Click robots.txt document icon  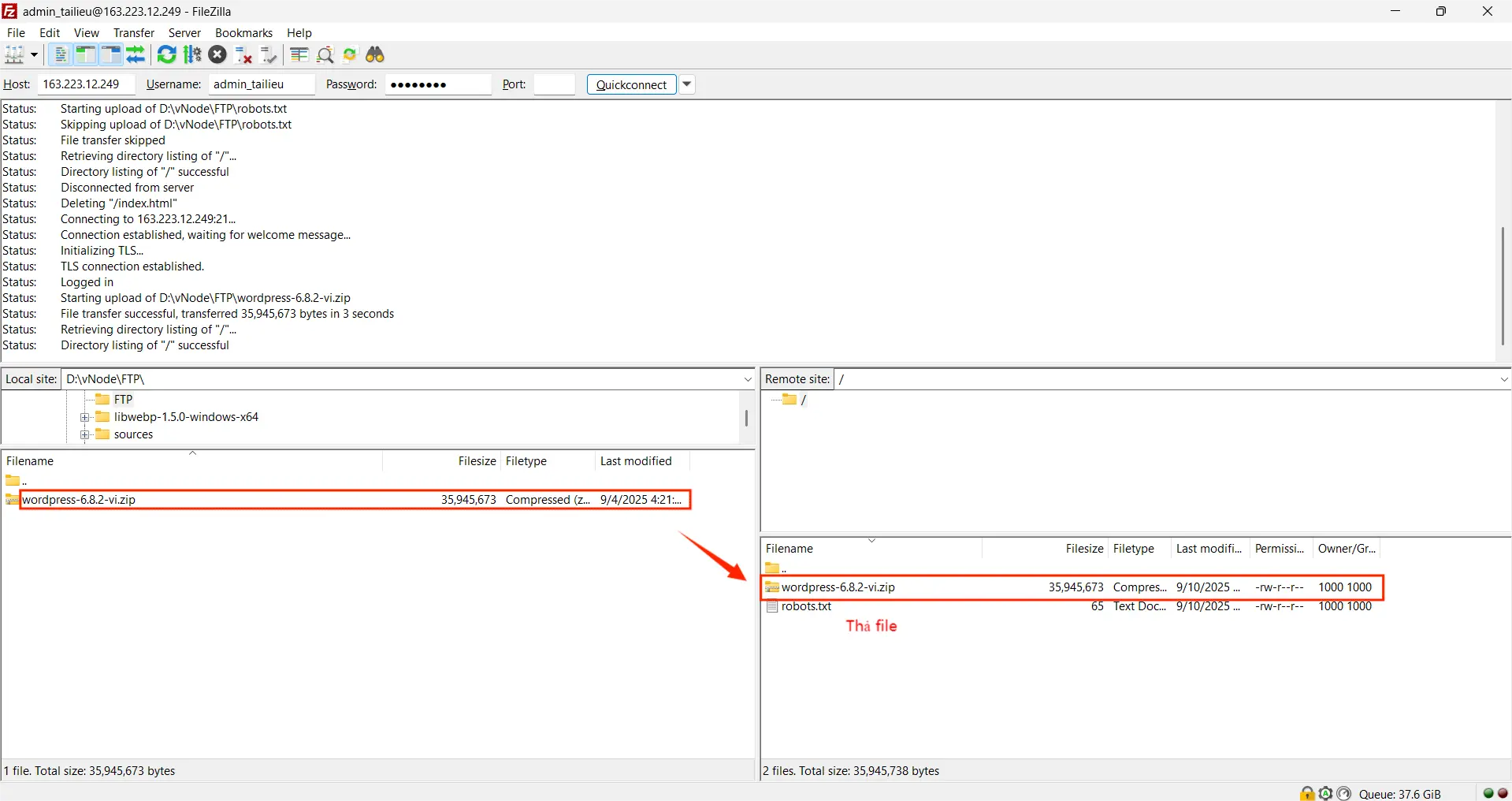point(772,606)
